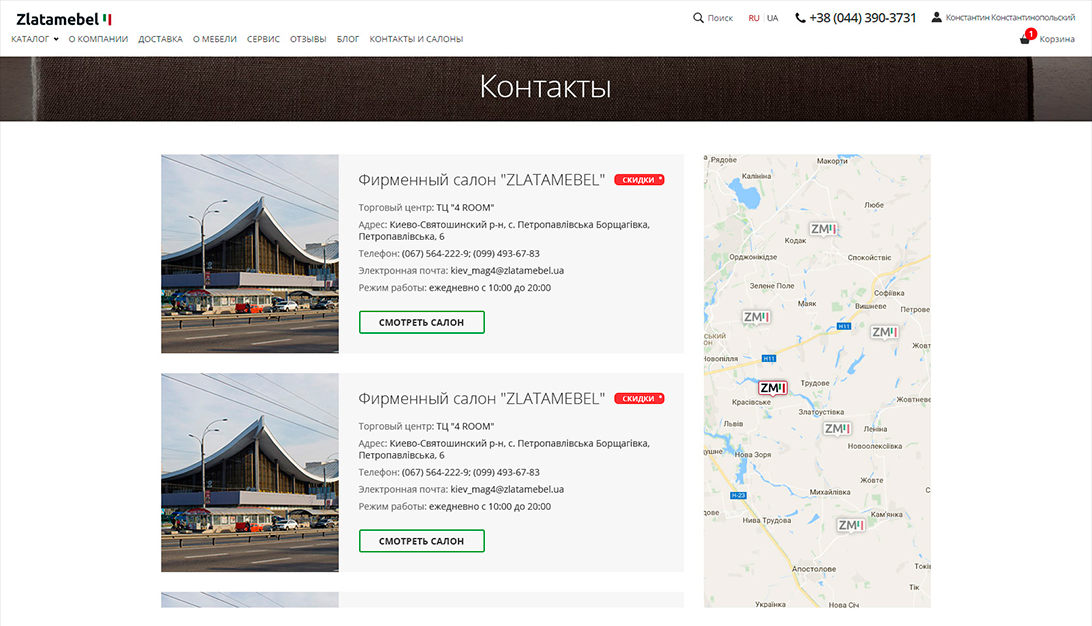
Task: Click the search magnifier icon
Action: coord(698,18)
